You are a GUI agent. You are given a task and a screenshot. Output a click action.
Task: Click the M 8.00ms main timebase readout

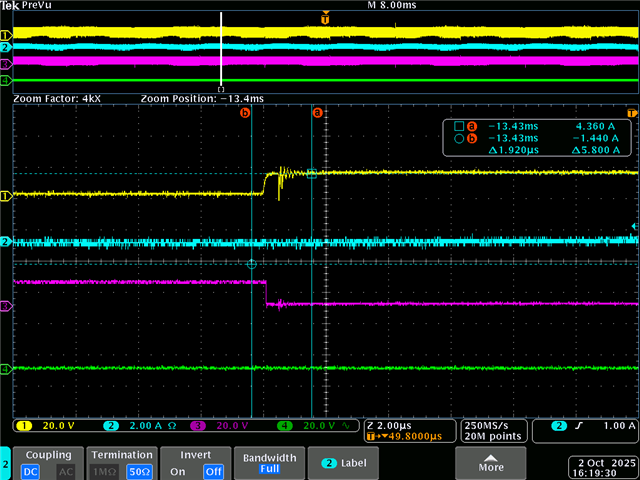tap(392, 5)
